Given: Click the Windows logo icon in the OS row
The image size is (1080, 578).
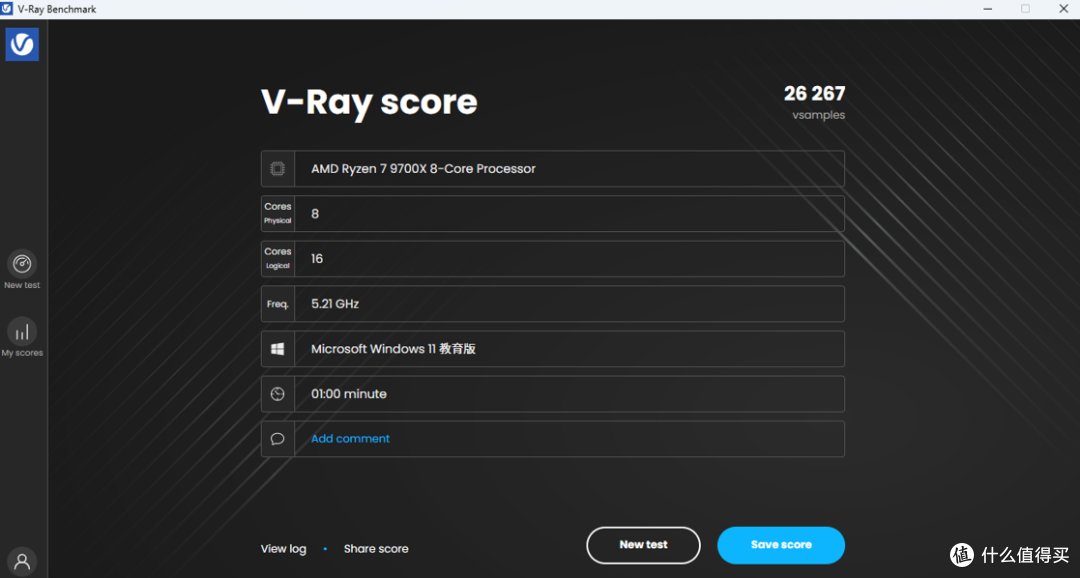Looking at the screenshot, I should tap(278, 349).
